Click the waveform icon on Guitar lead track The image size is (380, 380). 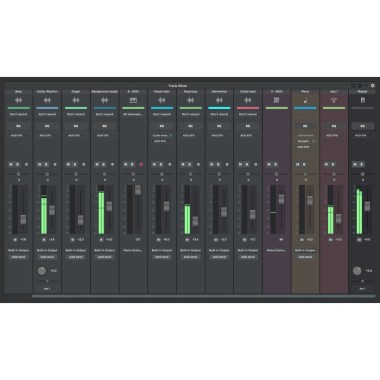(x=248, y=100)
